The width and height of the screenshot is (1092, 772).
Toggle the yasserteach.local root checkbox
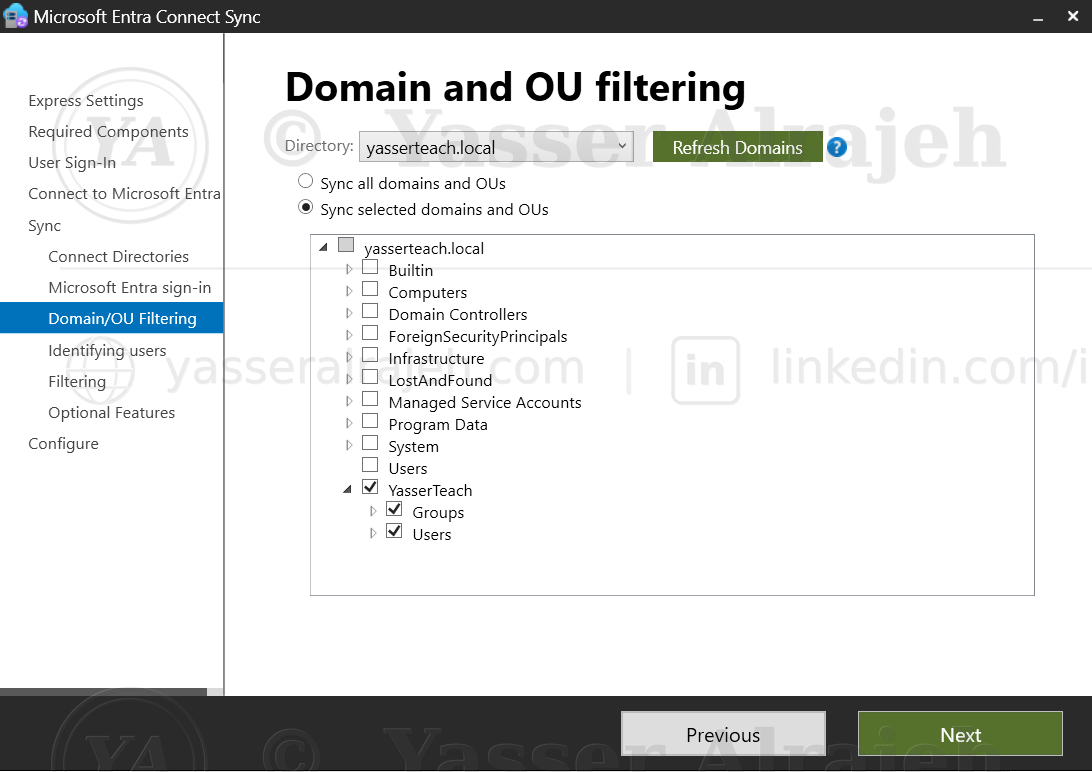pos(346,245)
